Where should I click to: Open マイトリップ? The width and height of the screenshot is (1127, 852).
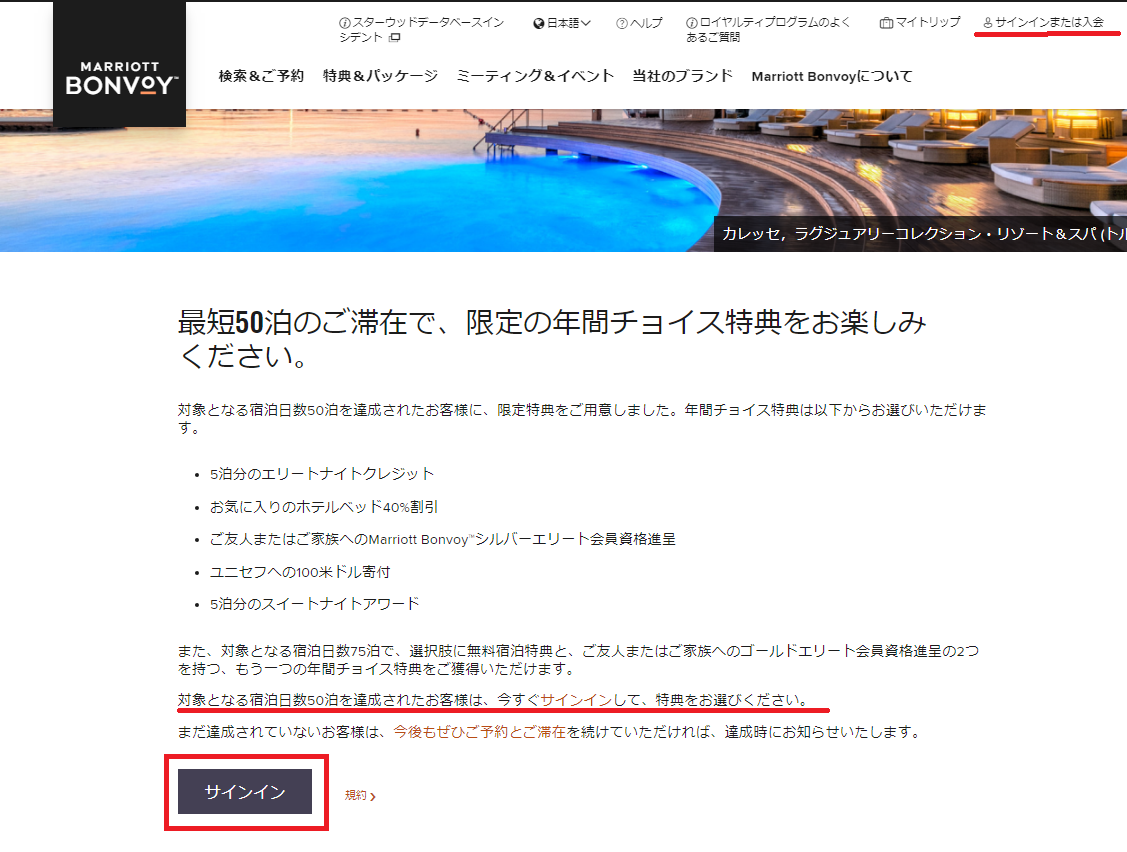coord(920,22)
